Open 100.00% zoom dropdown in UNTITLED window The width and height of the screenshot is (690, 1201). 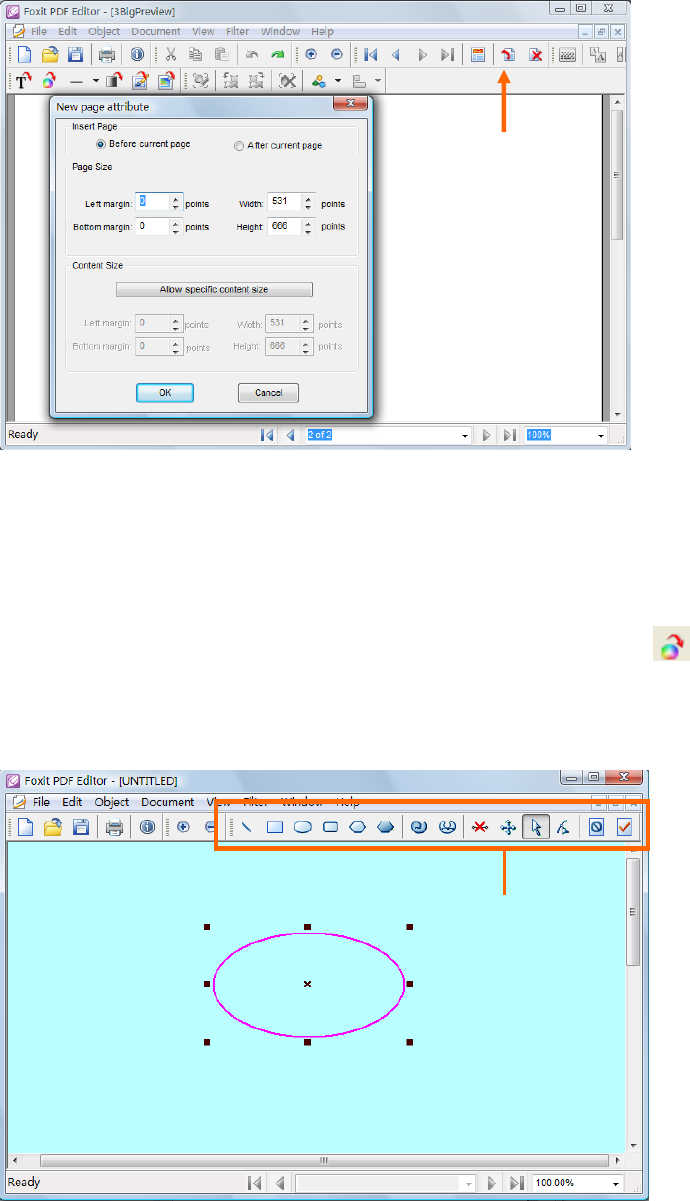616,1183
